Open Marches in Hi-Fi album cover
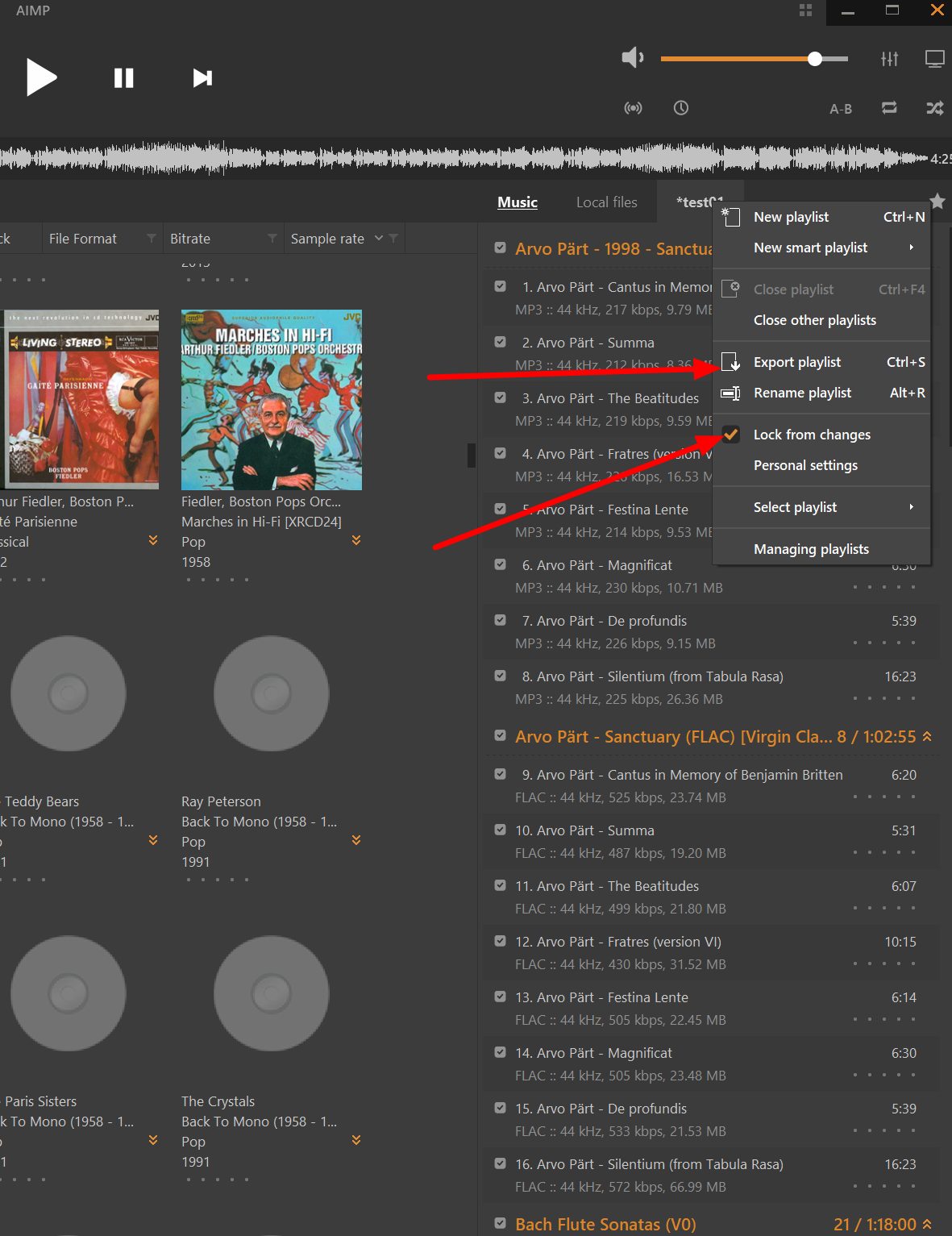This screenshot has width=952, height=1236. 272,400
